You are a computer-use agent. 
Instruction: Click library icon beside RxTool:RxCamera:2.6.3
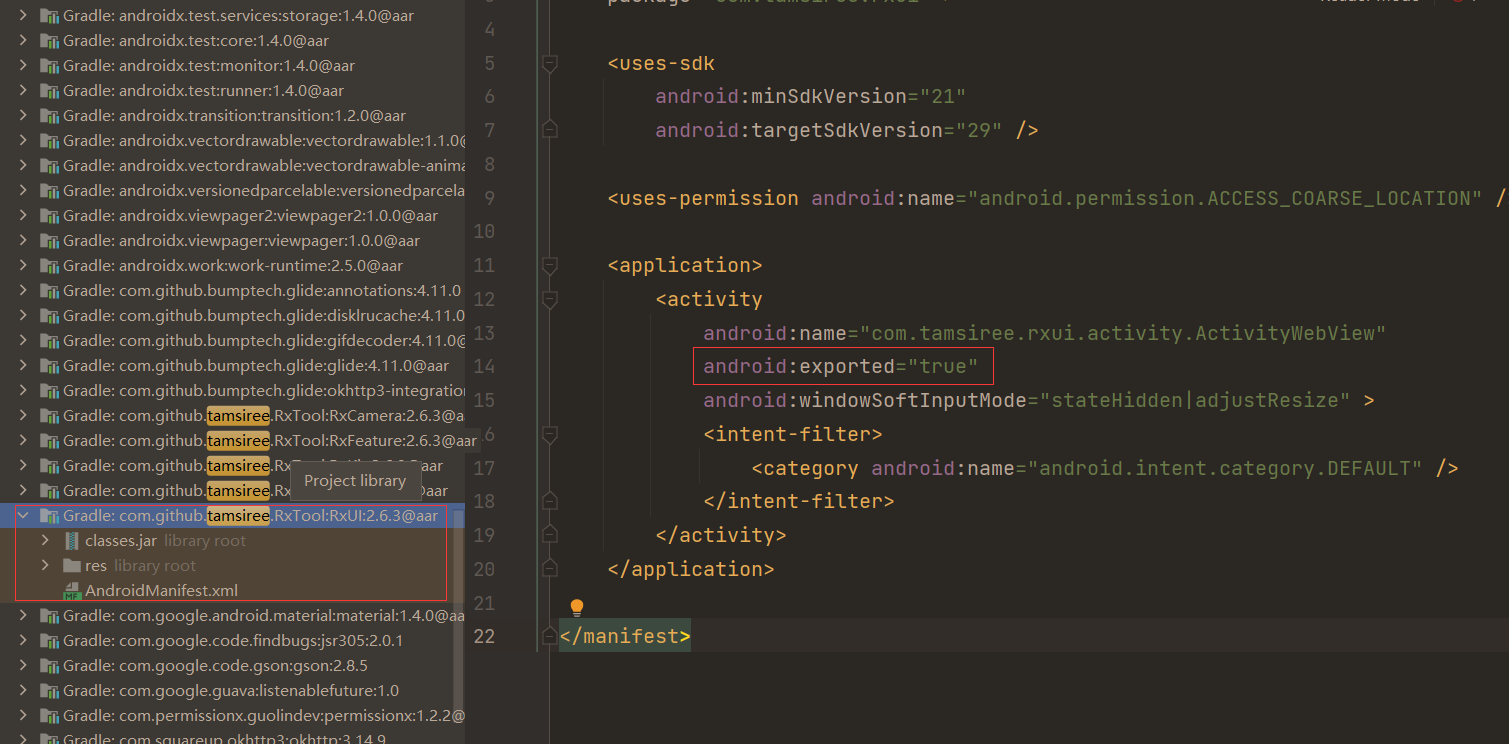[x=50, y=416]
